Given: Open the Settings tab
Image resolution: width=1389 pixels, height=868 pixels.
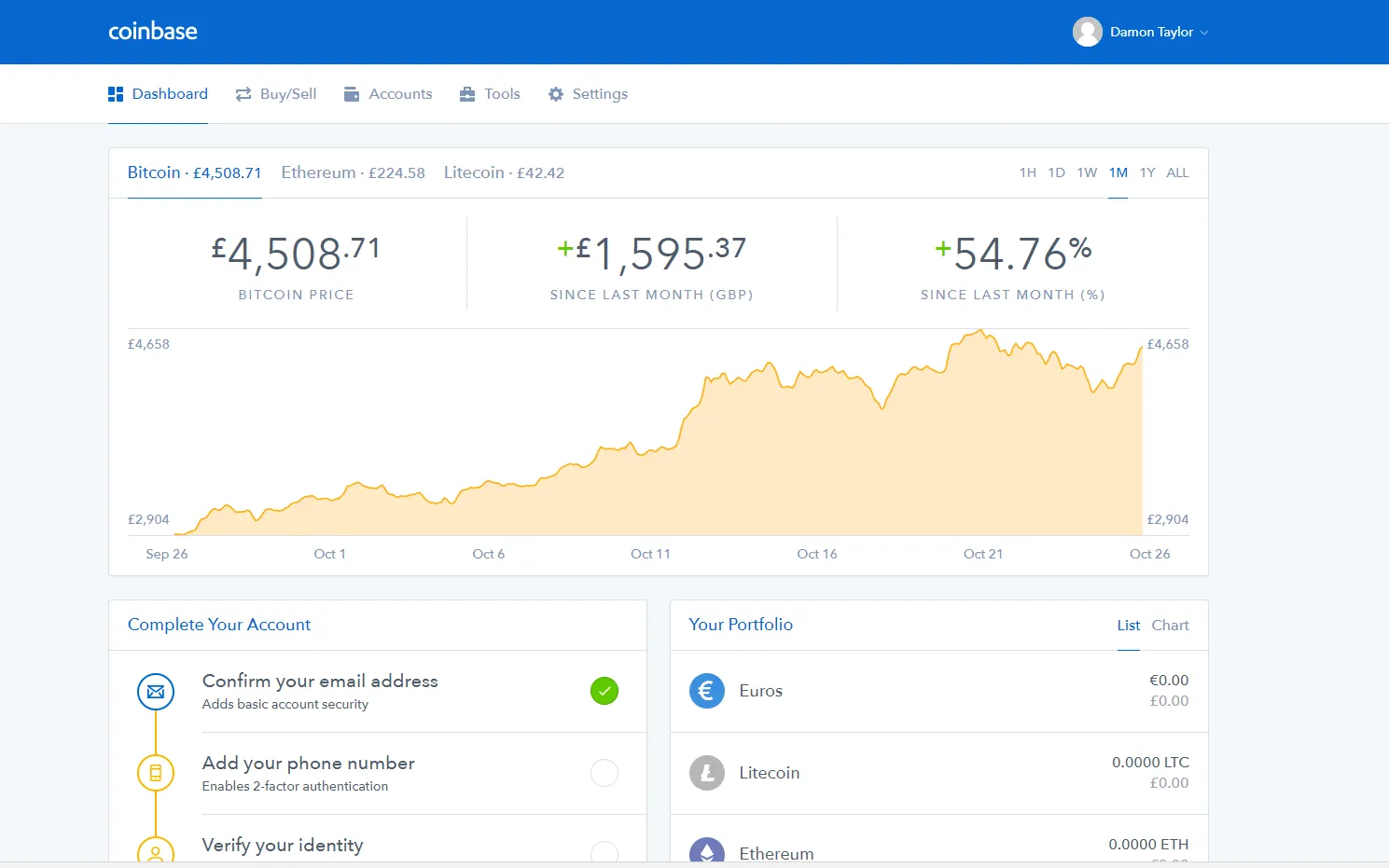Looking at the screenshot, I should coord(588,94).
